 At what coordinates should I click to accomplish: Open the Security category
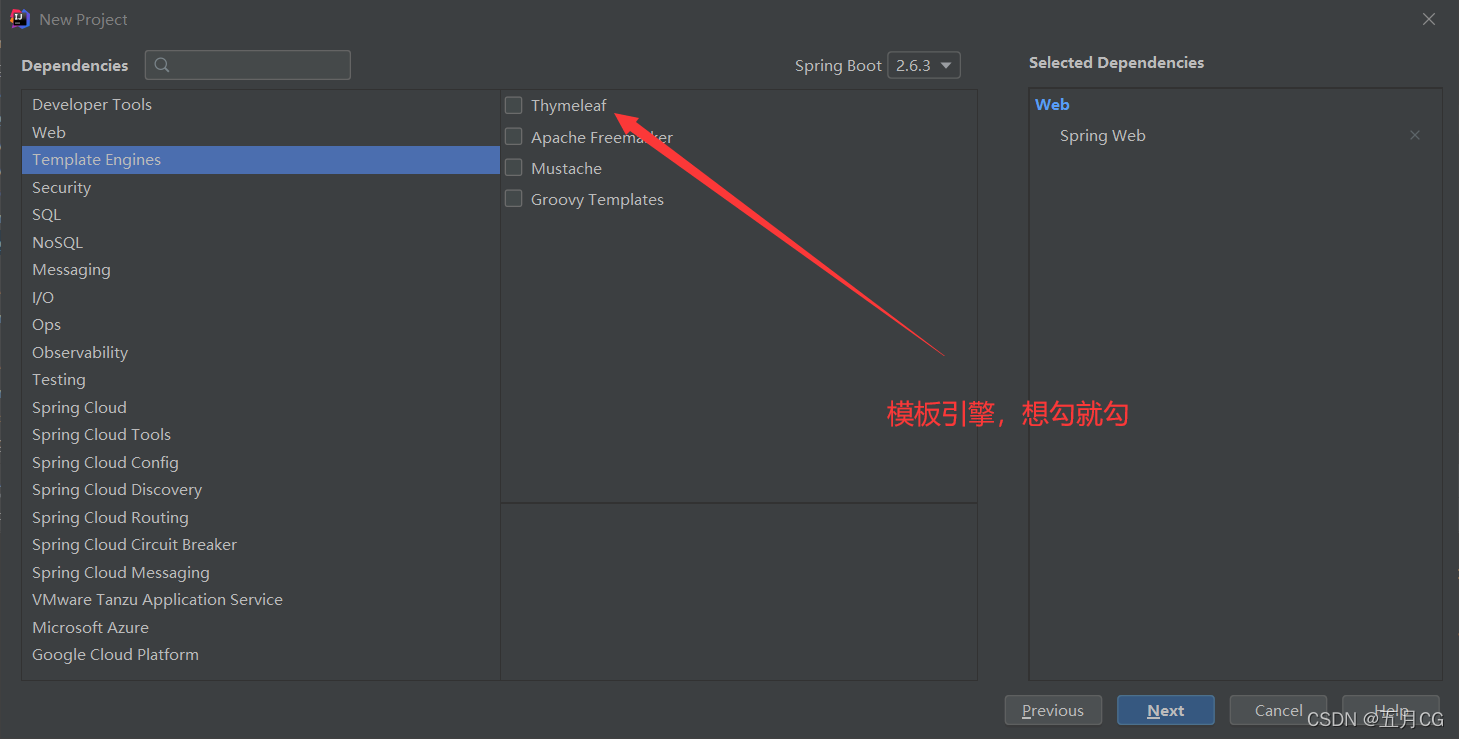pos(260,187)
